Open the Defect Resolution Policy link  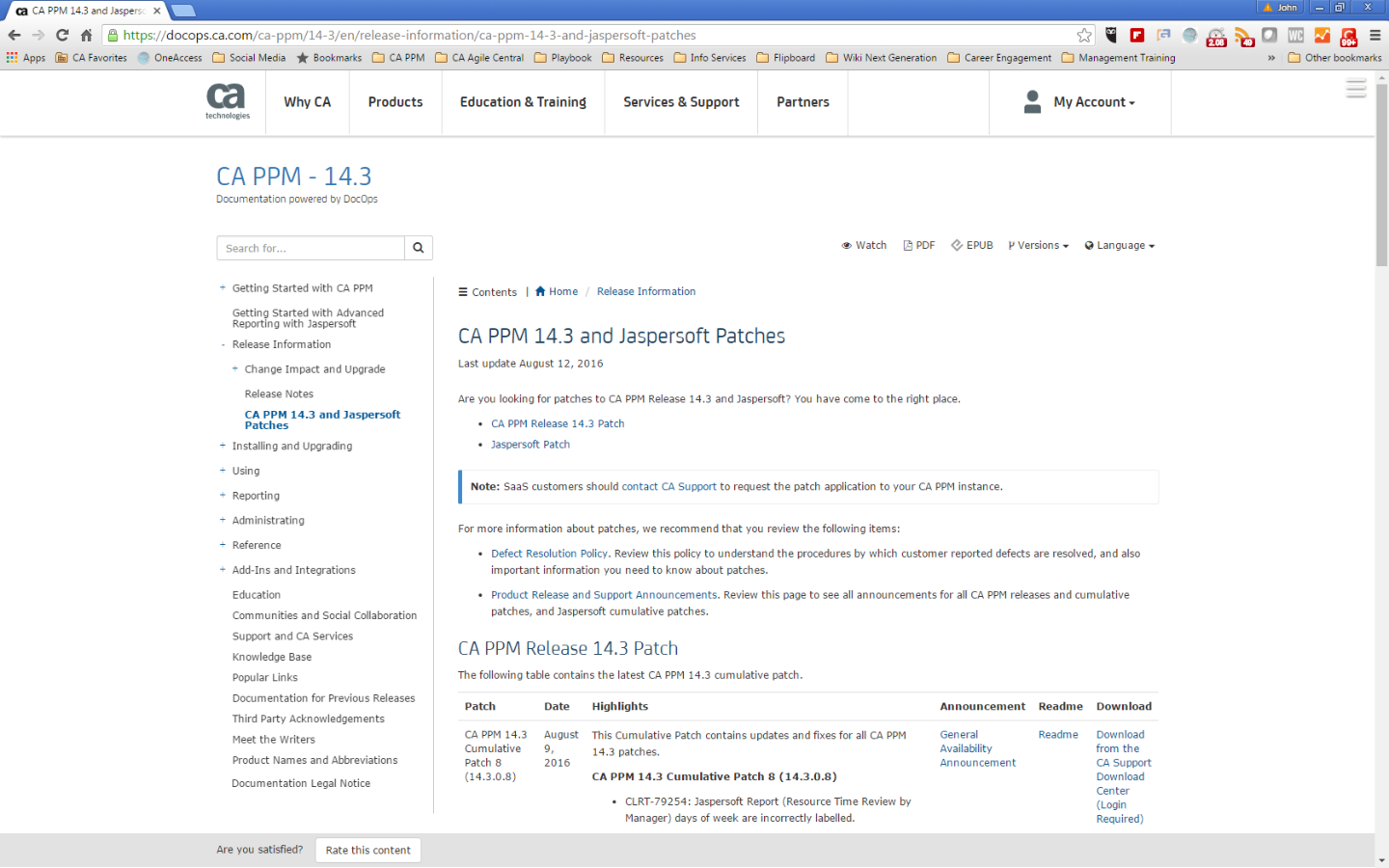tap(549, 554)
